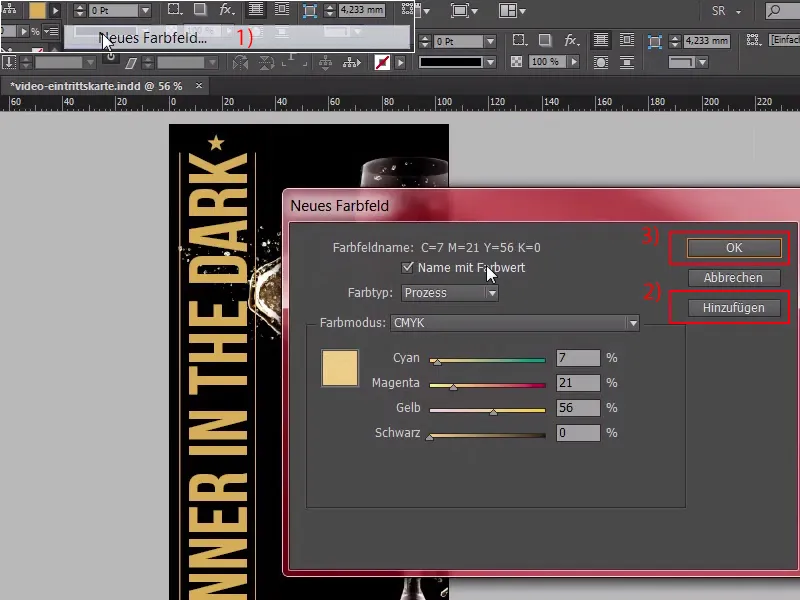Click the no-fill swatch with red slash
This screenshot has width=800, height=600.
[382, 63]
